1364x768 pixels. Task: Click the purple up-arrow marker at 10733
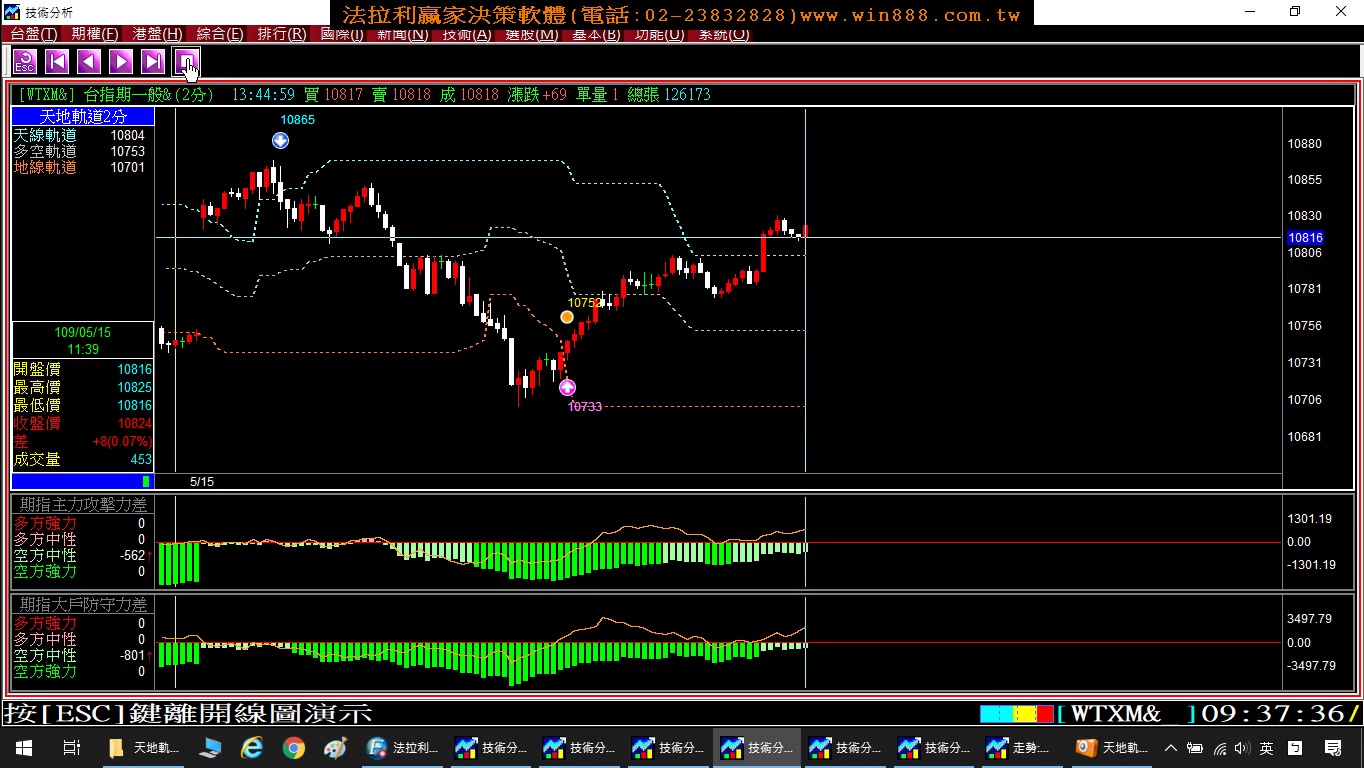pyautogui.click(x=567, y=387)
